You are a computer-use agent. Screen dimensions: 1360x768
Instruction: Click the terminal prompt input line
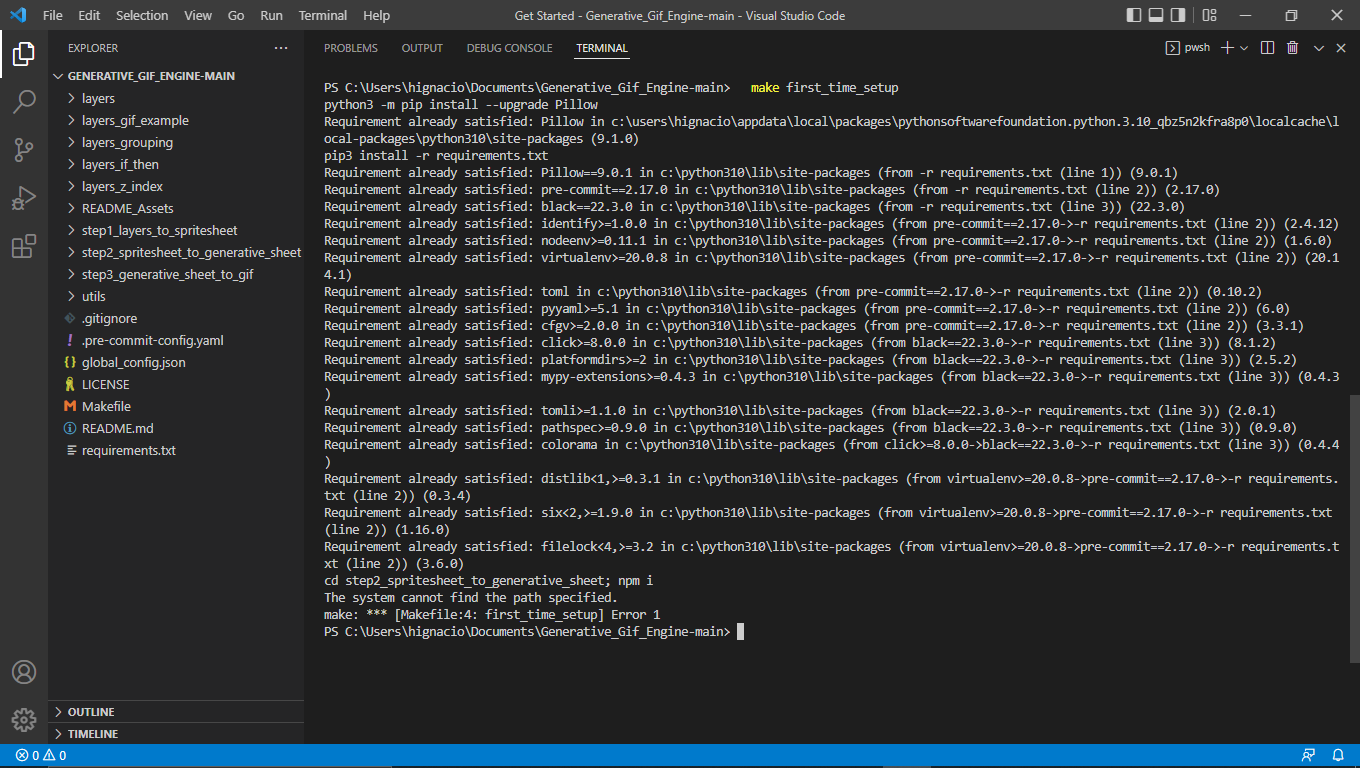[x=534, y=632]
